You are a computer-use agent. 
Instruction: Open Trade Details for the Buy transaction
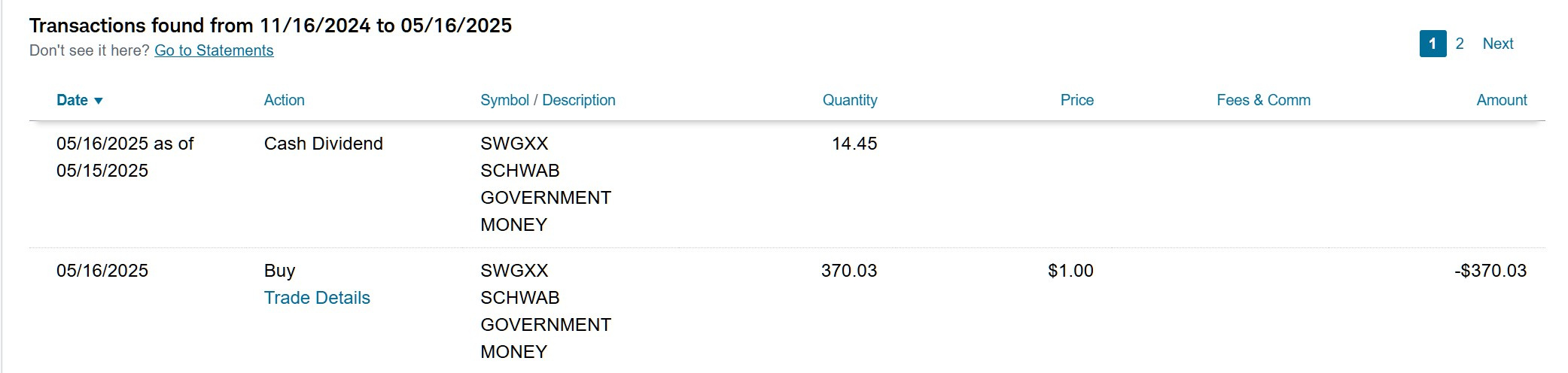[317, 298]
